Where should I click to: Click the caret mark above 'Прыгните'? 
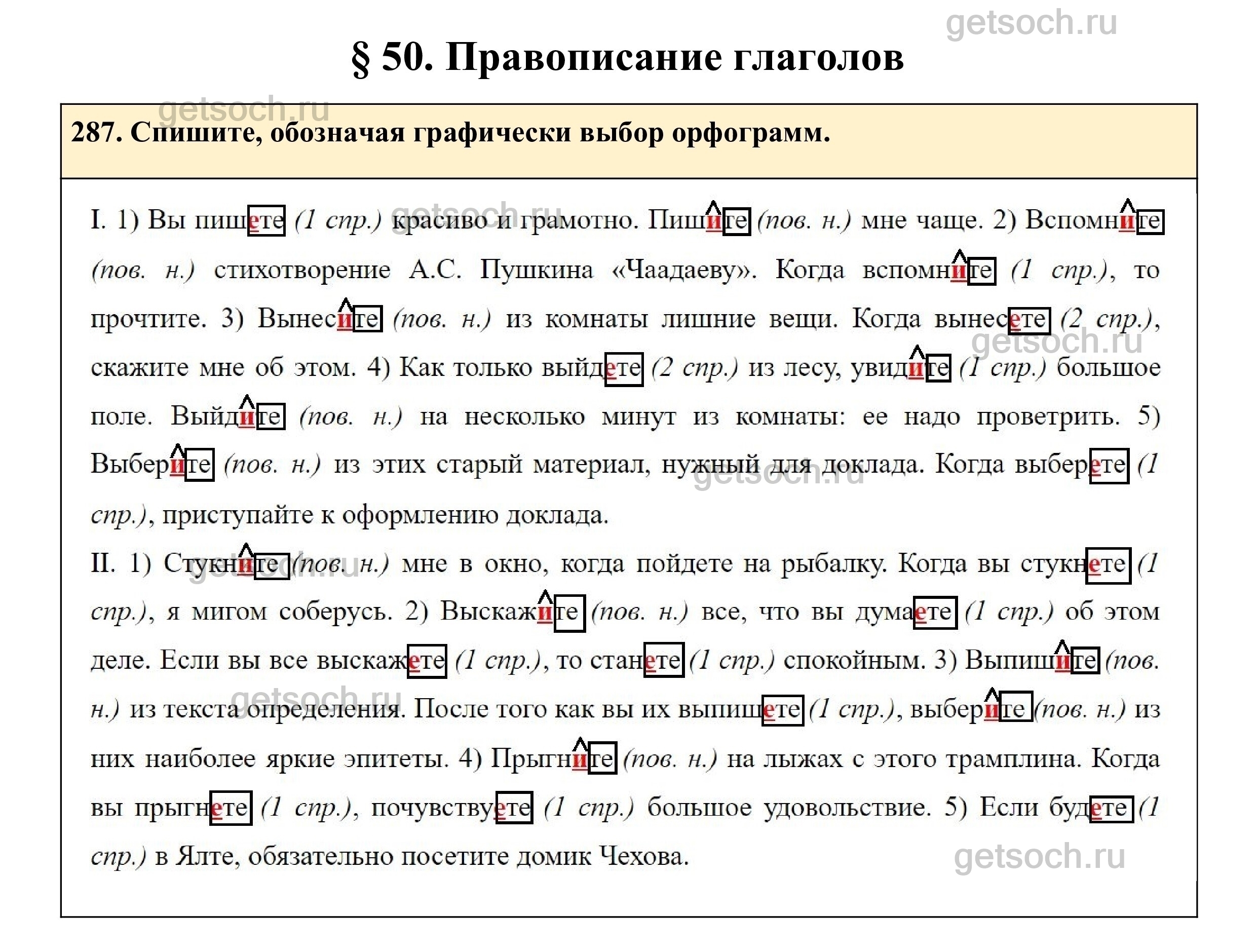(x=580, y=744)
